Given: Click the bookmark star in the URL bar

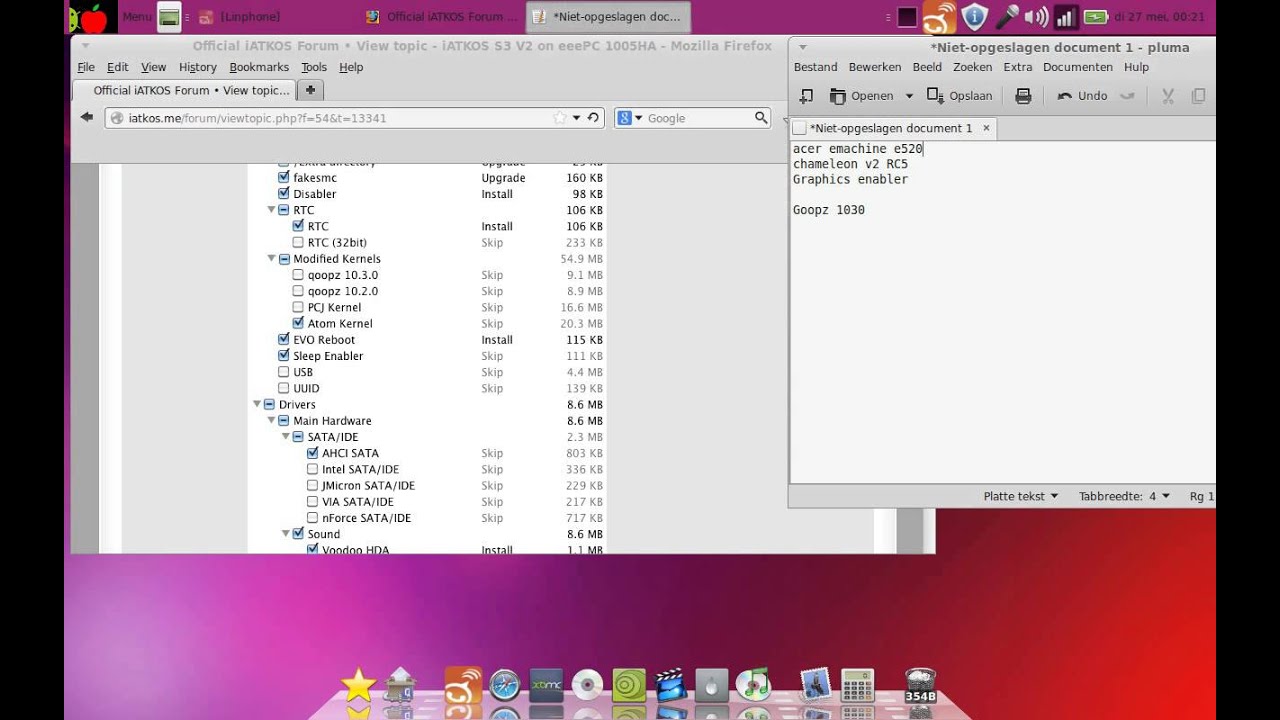Looking at the screenshot, I should pyautogui.click(x=560, y=118).
